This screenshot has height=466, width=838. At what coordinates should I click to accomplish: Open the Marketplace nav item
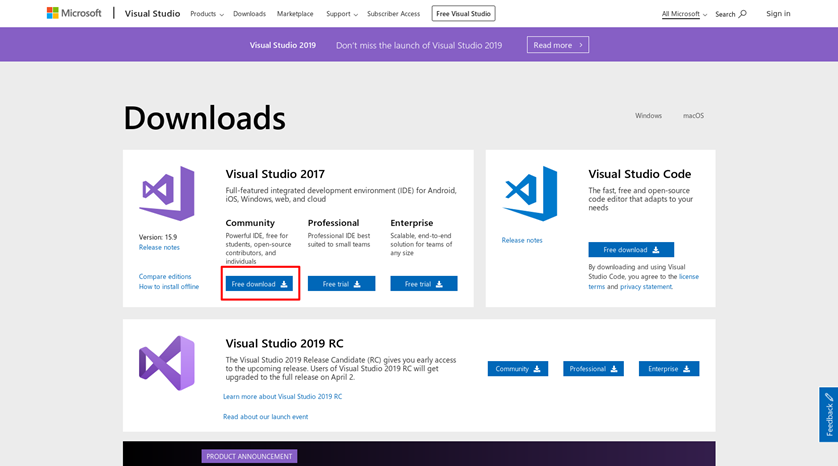pyautogui.click(x=295, y=14)
